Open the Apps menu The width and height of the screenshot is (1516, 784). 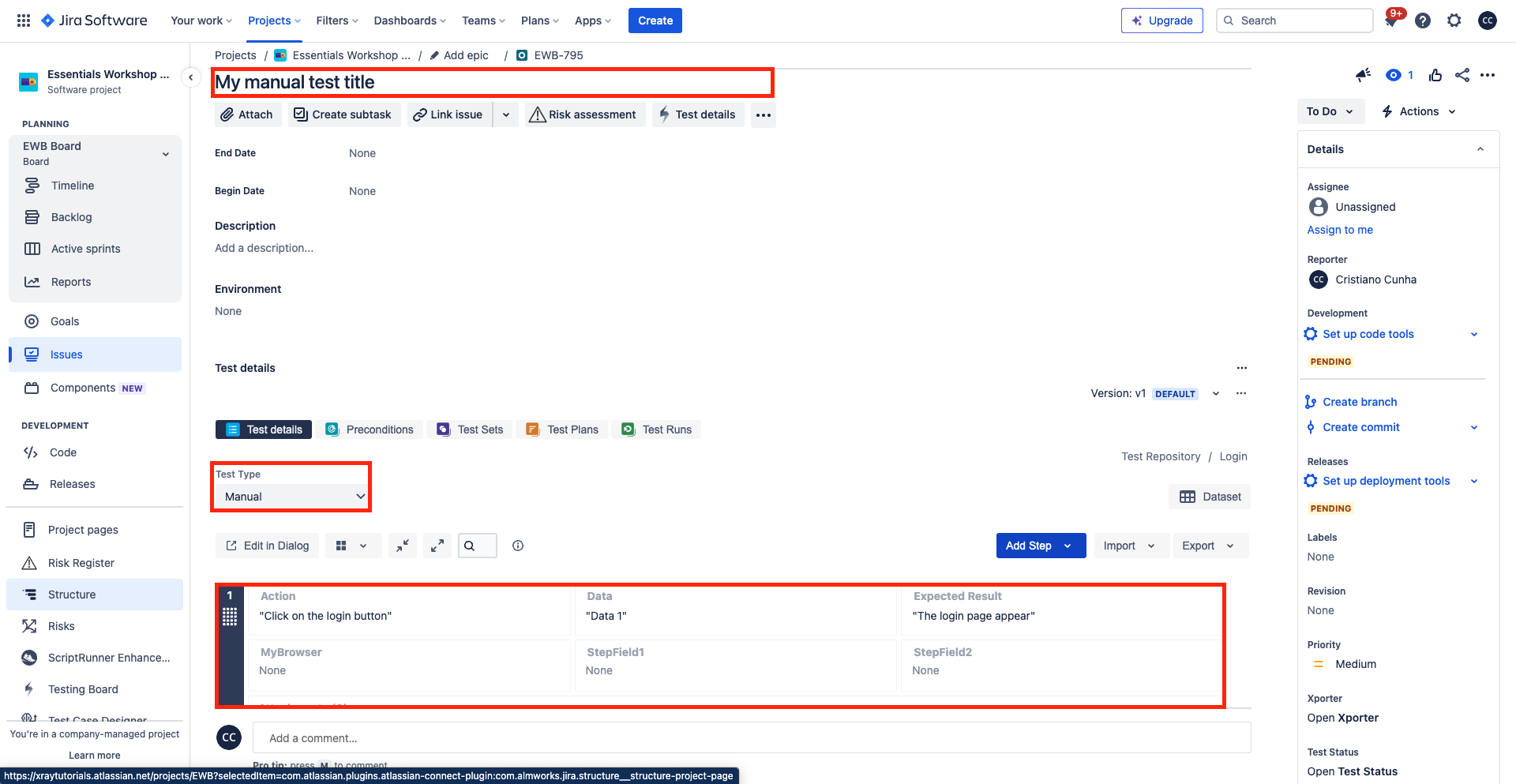point(593,21)
